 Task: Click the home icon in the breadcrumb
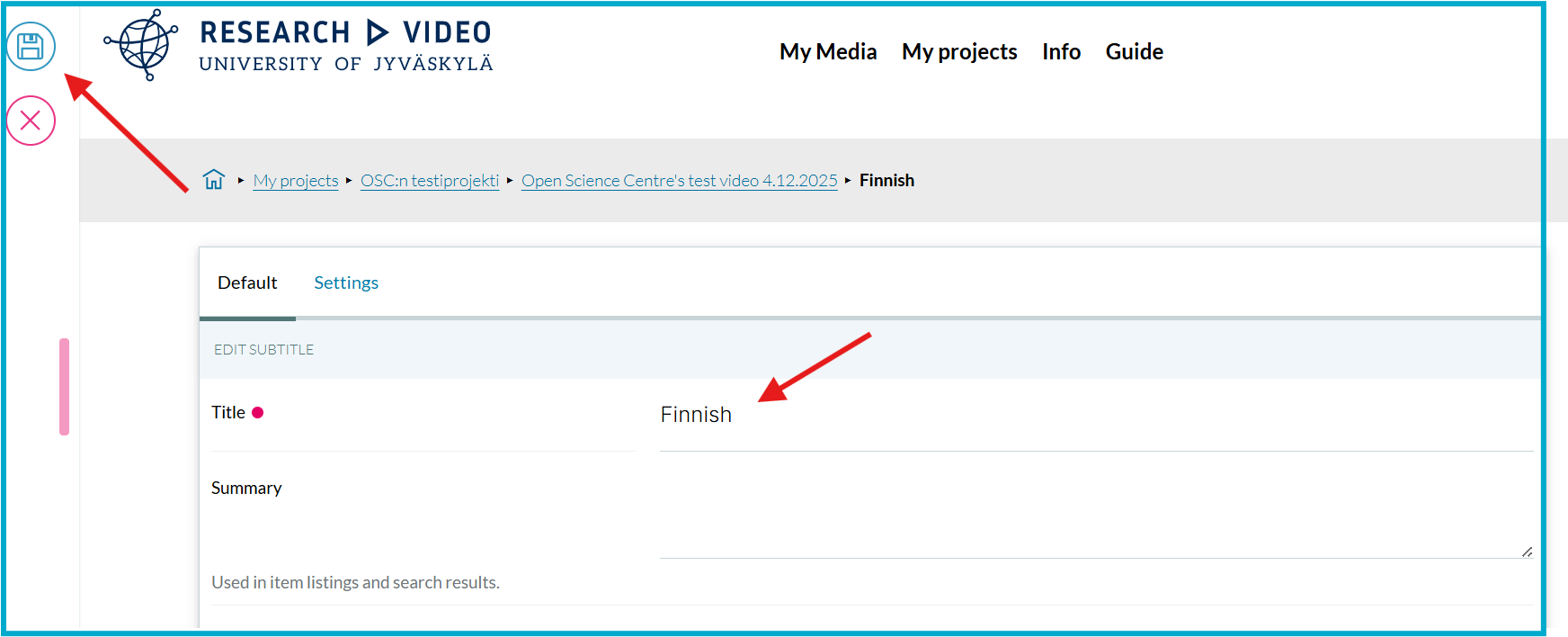pos(214,180)
